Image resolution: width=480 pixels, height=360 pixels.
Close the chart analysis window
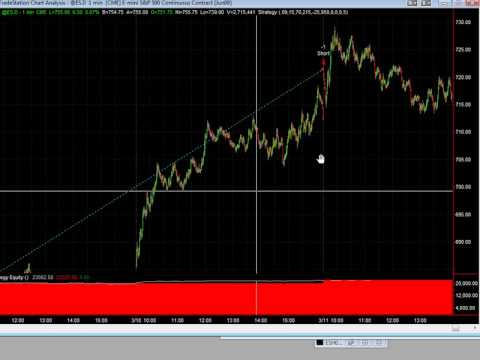(473, 3)
